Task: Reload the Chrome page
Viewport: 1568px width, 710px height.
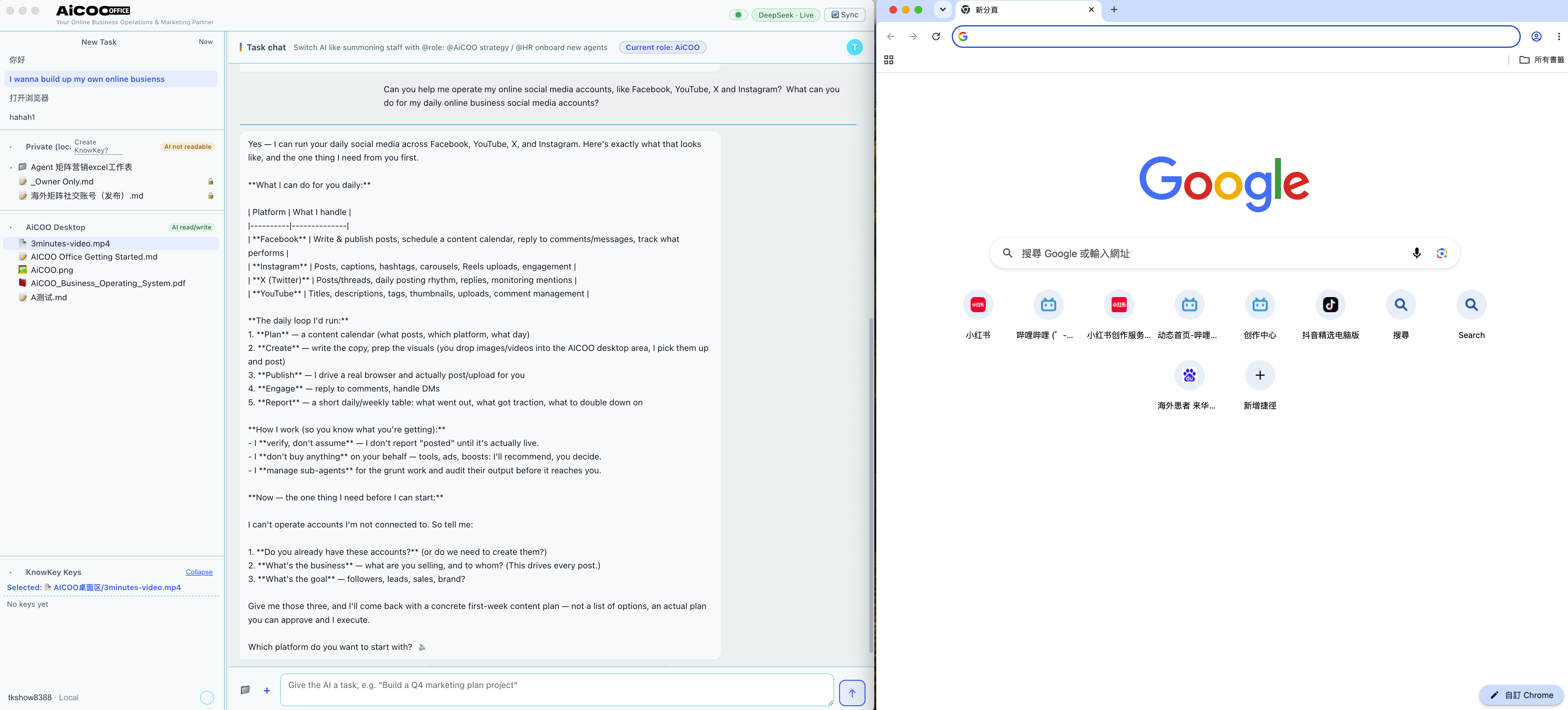Action: pos(936,37)
